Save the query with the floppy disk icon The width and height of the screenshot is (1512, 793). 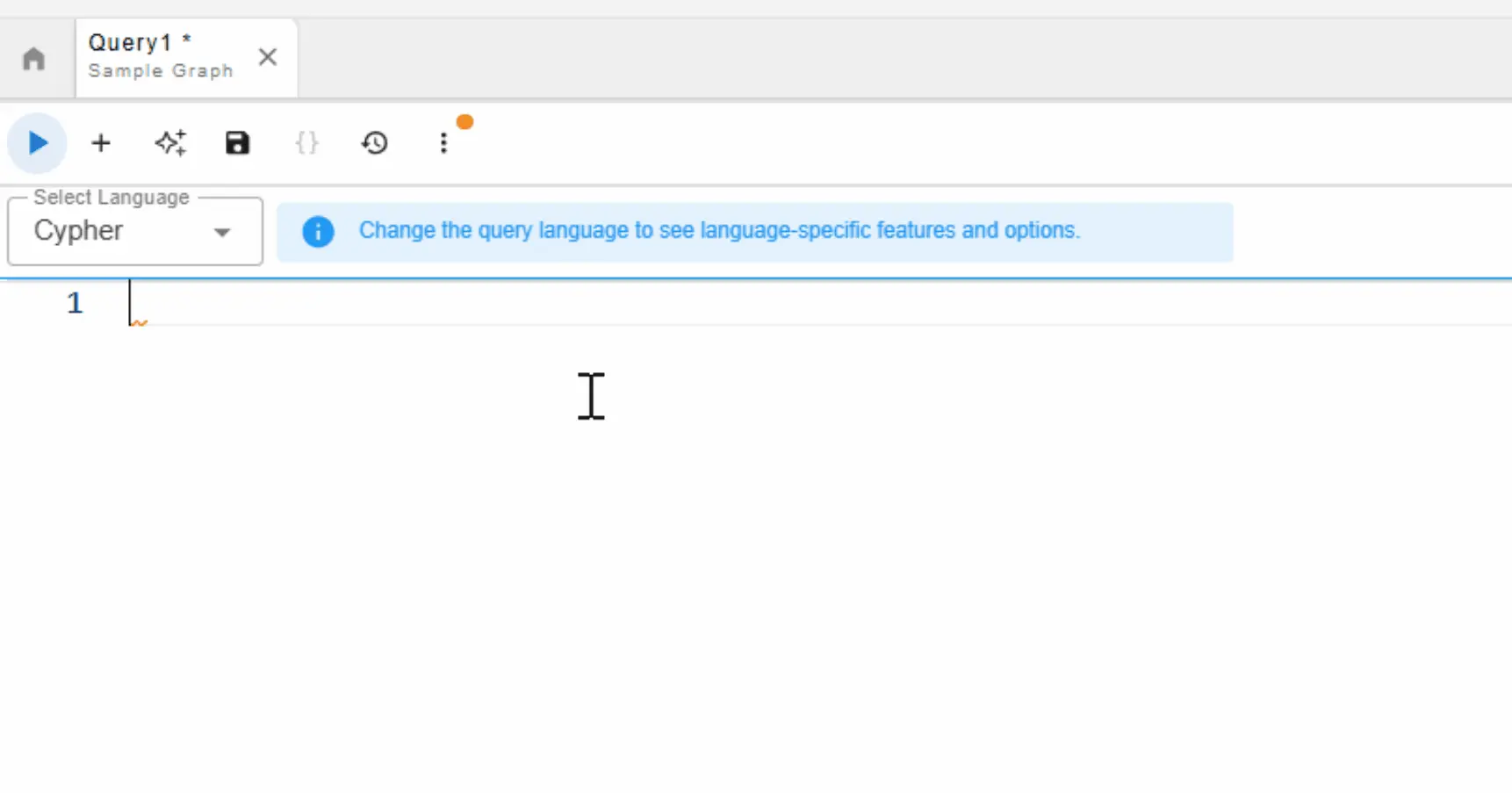pos(237,143)
